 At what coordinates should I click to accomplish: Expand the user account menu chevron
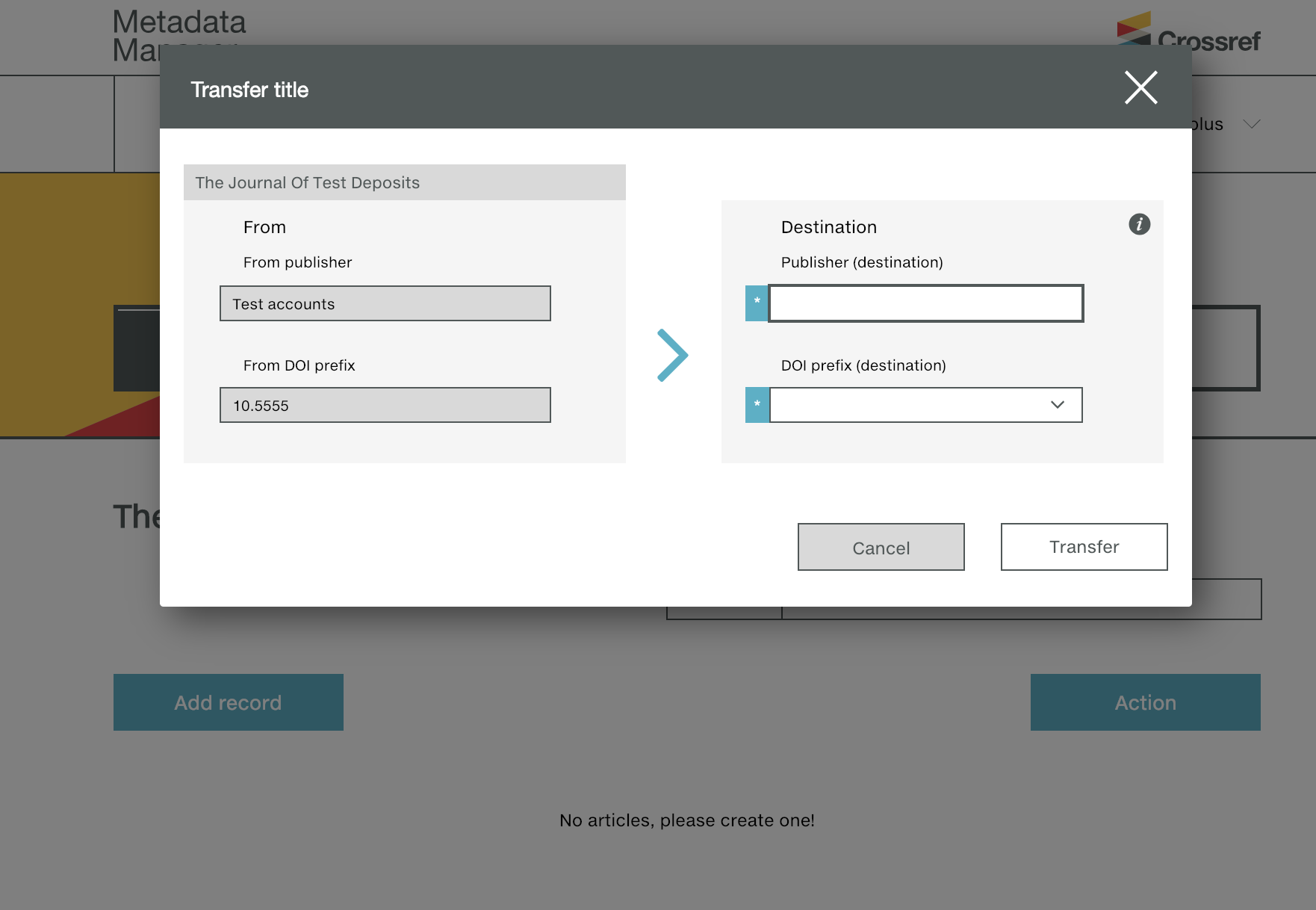[1252, 124]
